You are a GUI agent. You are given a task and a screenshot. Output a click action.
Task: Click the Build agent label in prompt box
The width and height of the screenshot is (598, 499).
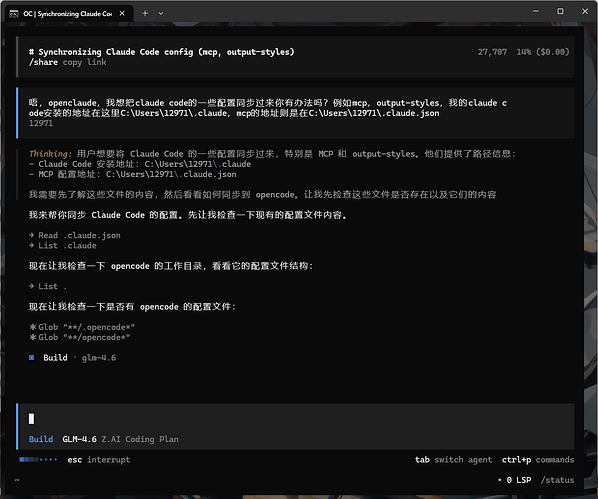(41, 439)
